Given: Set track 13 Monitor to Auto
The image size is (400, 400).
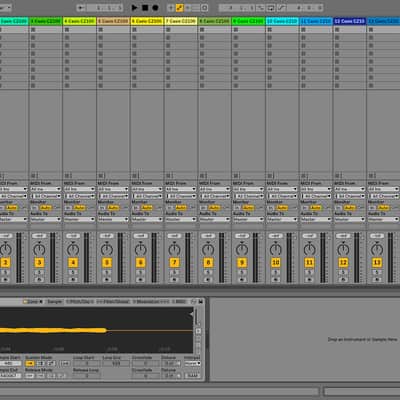Looking at the screenshot, I should point(383,208).
